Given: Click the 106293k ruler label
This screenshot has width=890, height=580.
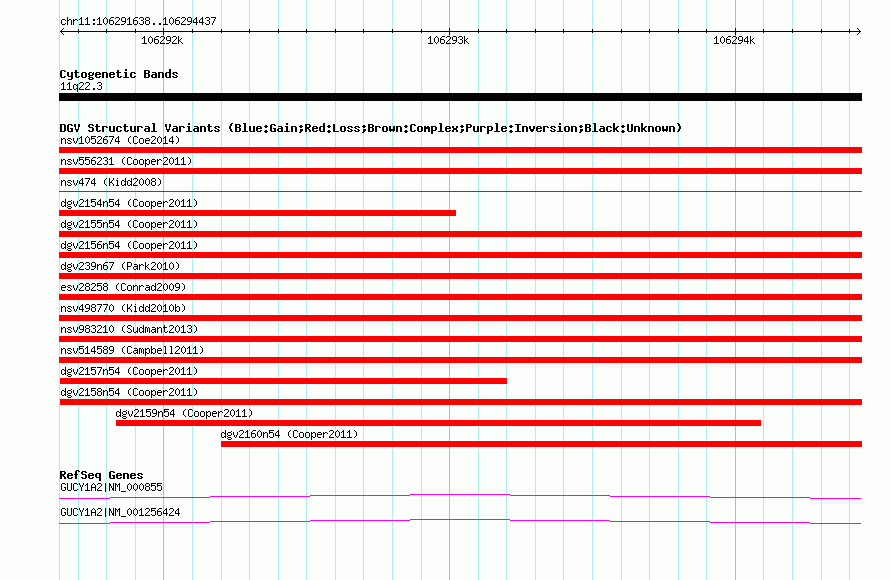Looking at the screenshot, I should [x=448, y=40].
